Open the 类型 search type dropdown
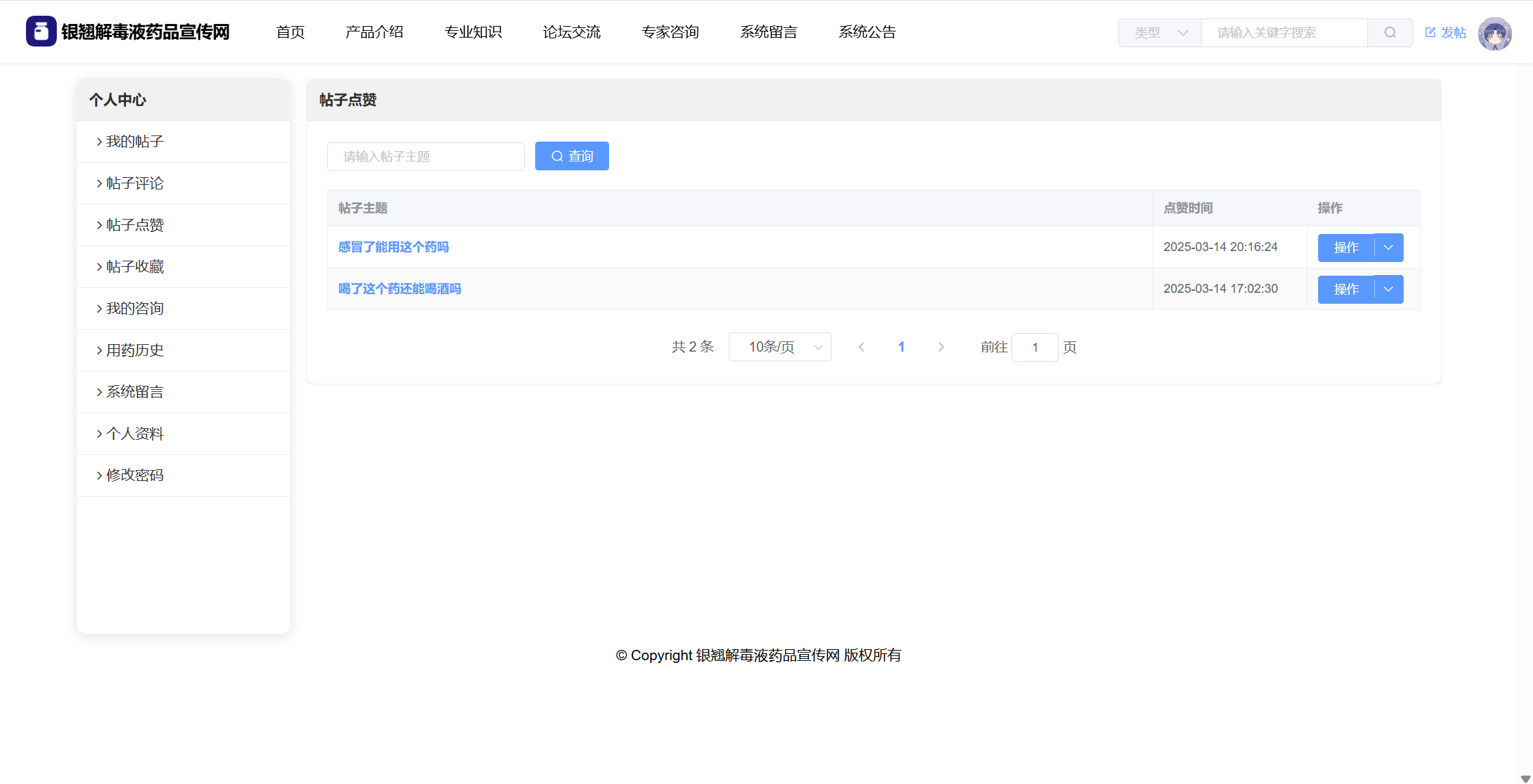Viewport: 1533px width, 784px height. [1160, 33]
